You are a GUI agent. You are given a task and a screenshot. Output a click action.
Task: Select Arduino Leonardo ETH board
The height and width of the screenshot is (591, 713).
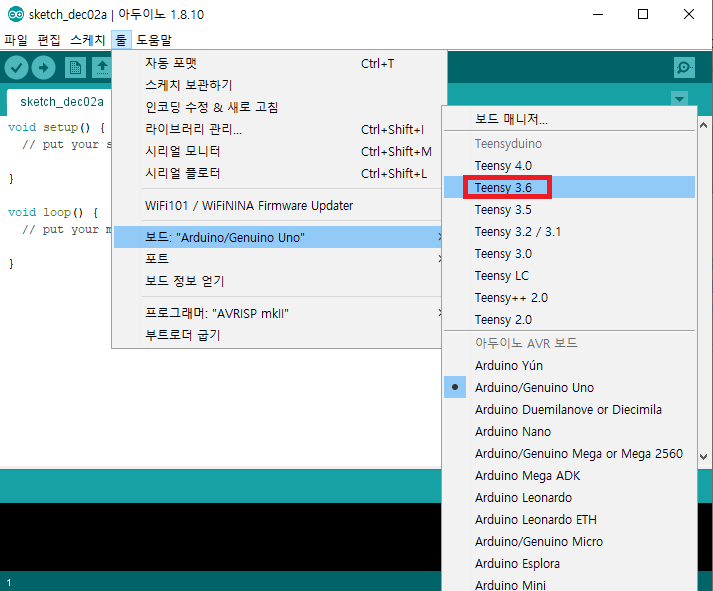(x=569, y=520)
